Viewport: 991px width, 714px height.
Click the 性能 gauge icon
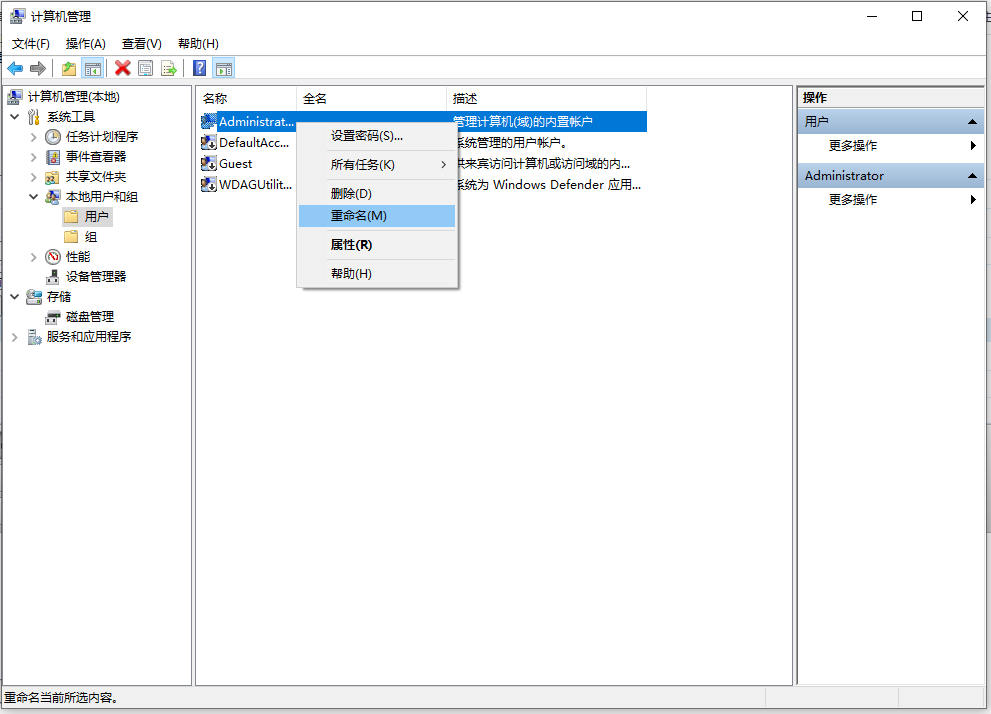53,257
